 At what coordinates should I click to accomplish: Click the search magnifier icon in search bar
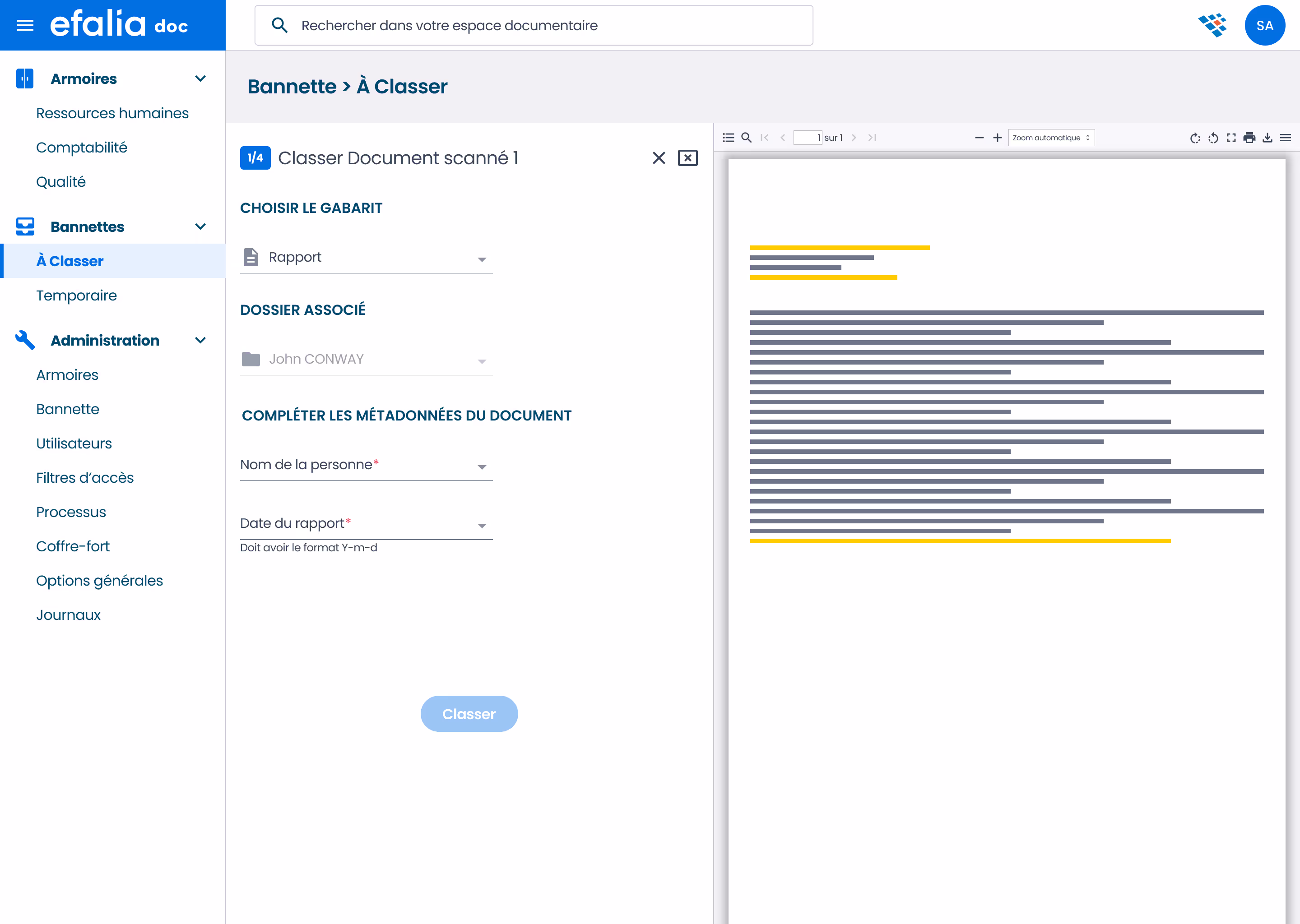(x=279, y=26)
